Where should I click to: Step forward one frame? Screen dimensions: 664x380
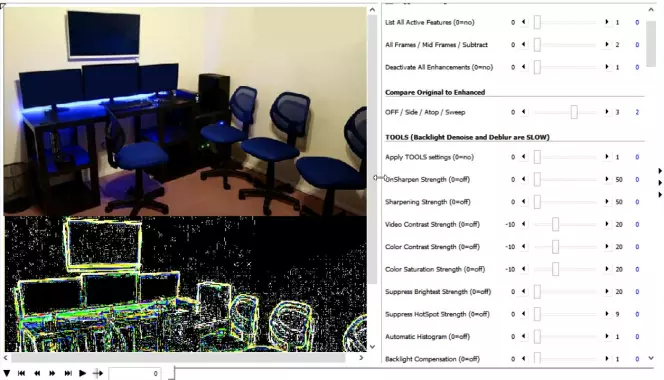52,373
